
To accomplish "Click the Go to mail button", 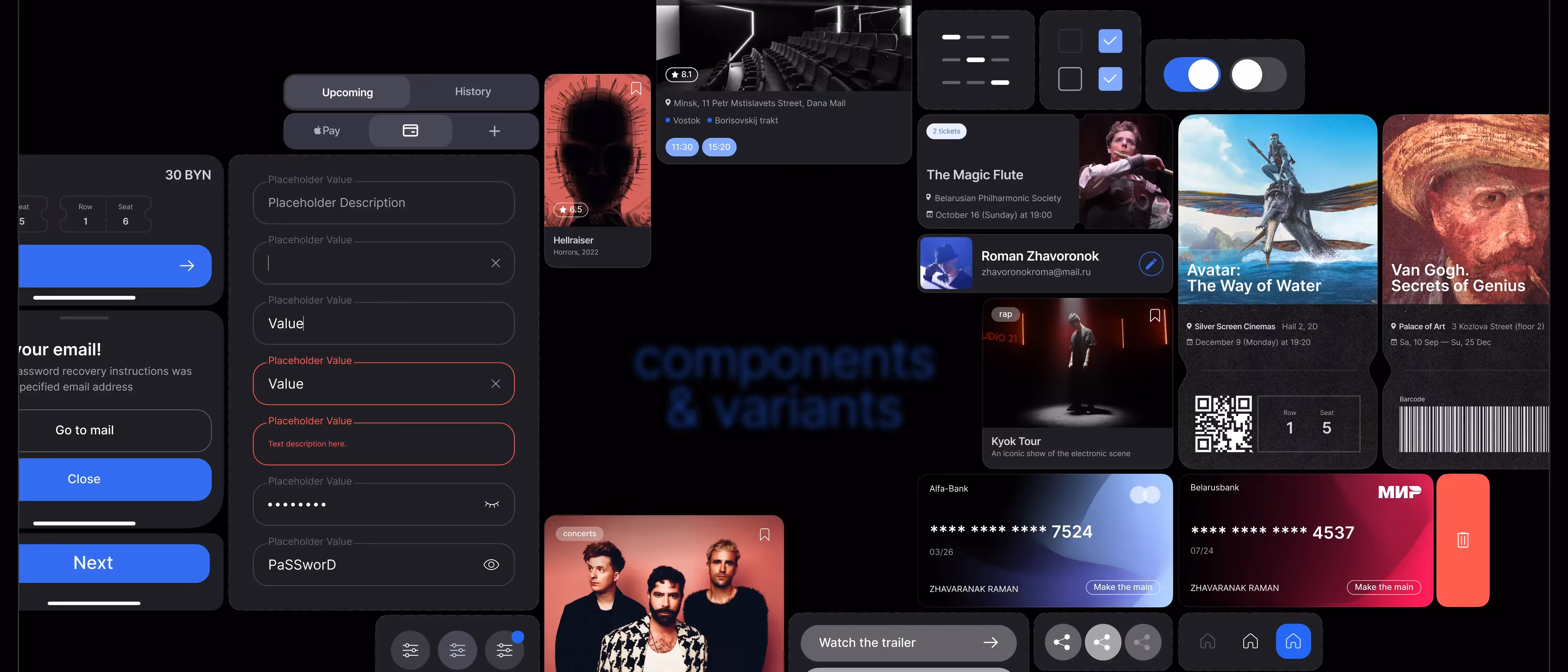I will tap(115, 430).
